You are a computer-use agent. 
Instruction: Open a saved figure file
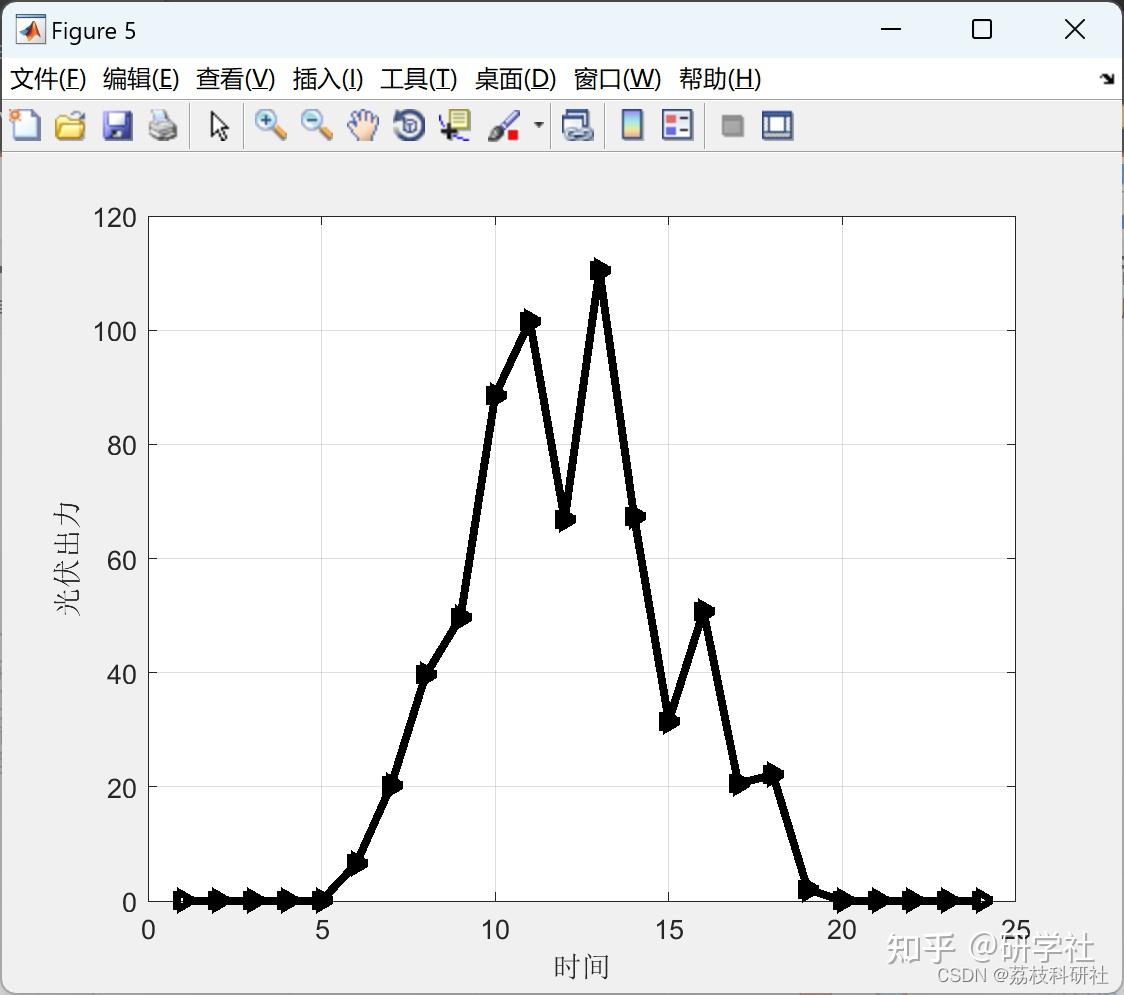pos(69,125)
